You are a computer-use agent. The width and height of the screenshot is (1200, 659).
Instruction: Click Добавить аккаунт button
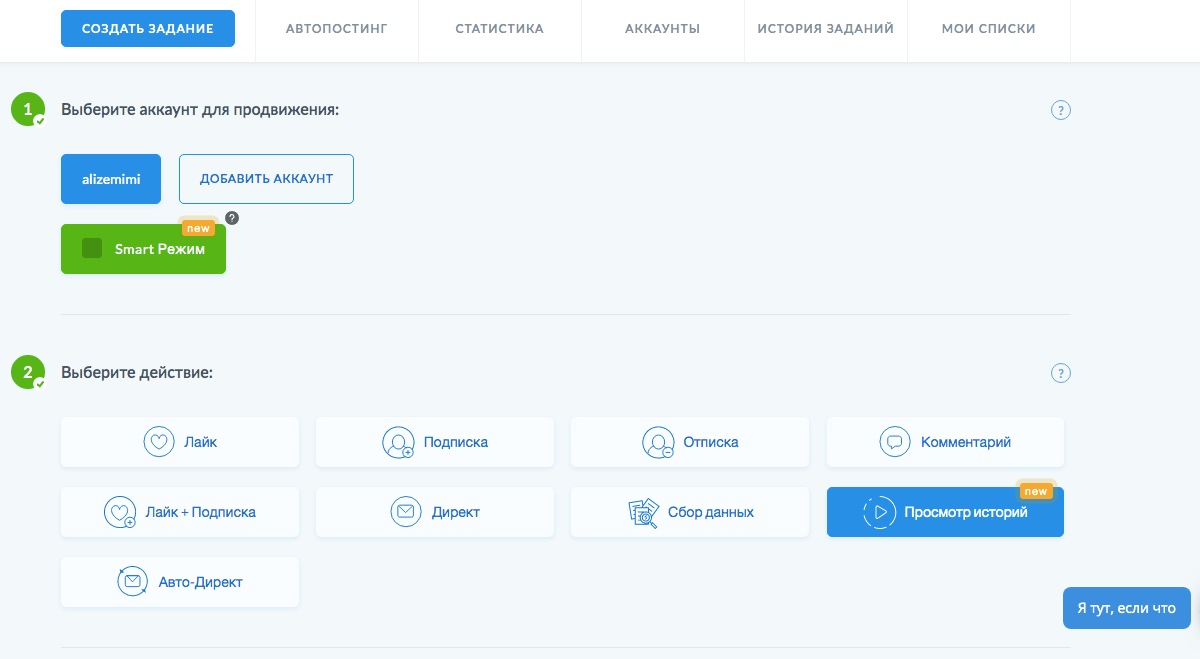tap(266, 179)
